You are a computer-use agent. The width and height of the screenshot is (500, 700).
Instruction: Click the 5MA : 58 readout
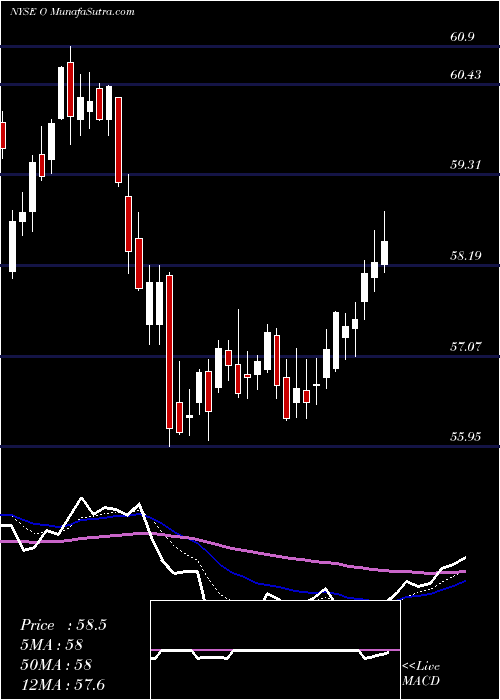pyautogui.click(x=52, y=645)
